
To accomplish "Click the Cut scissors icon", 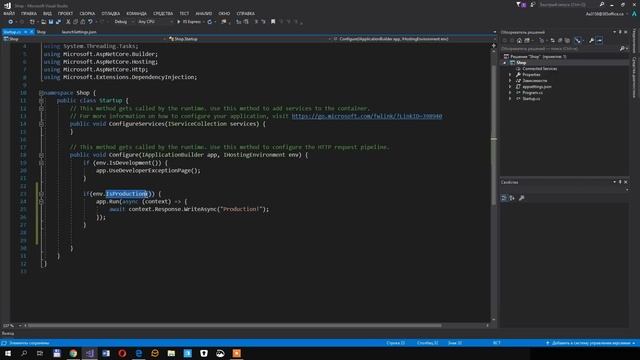I will [x=68, y=22].
